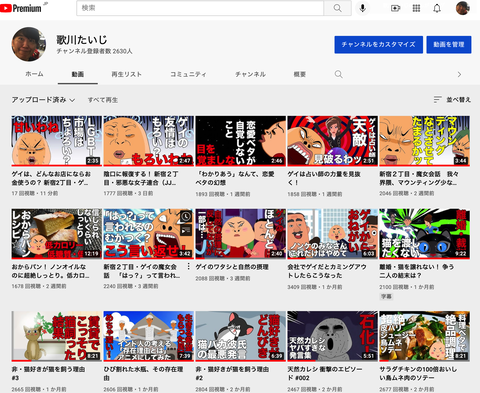Image resolution: width=480 pixels, height=393 pixels.
Task: Open the 恋愛ベタが自覚しないこと thumbnail
Action: click(x=240, y=141)
